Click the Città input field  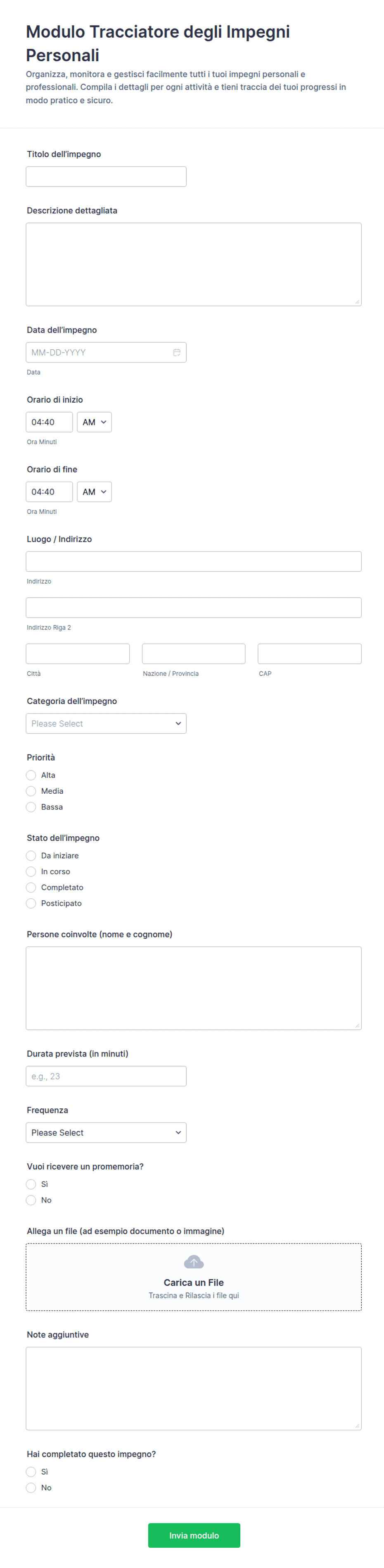[x=78, y=653]
